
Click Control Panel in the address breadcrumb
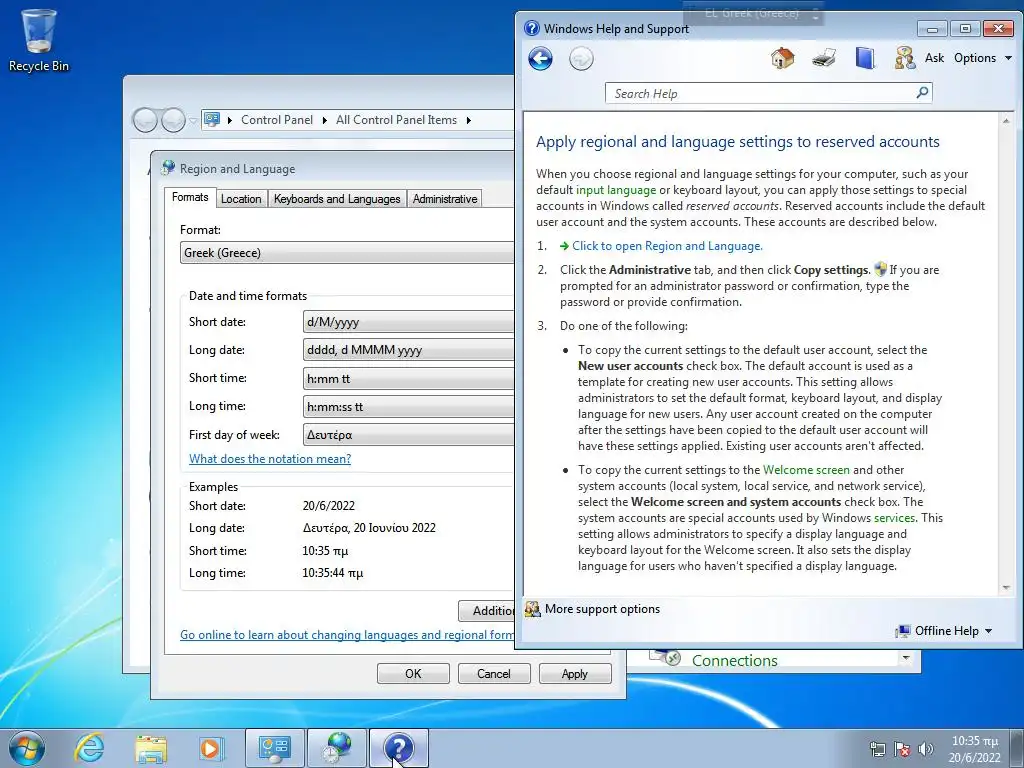pos(277,120)
